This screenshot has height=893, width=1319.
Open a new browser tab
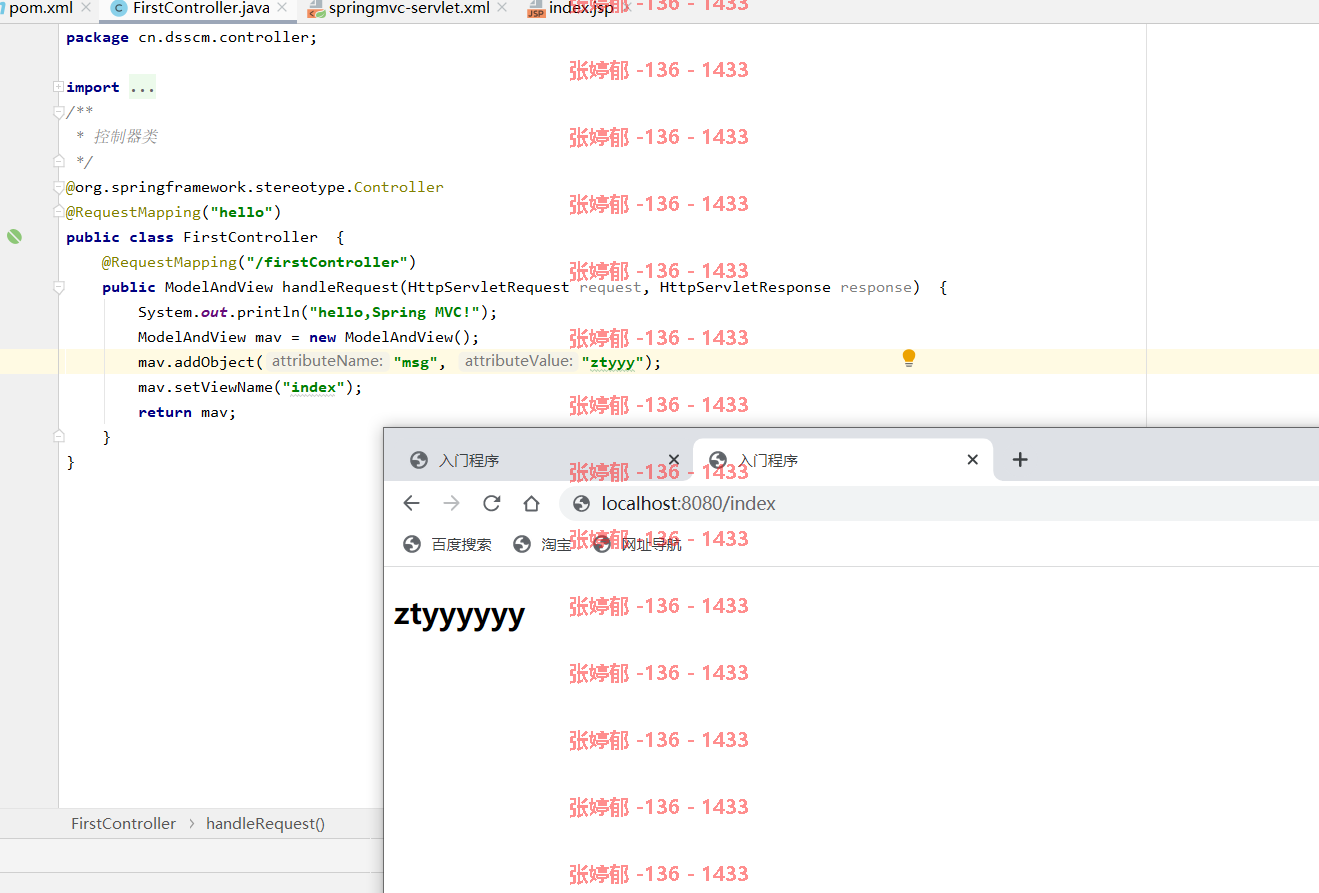(1020, 460)
